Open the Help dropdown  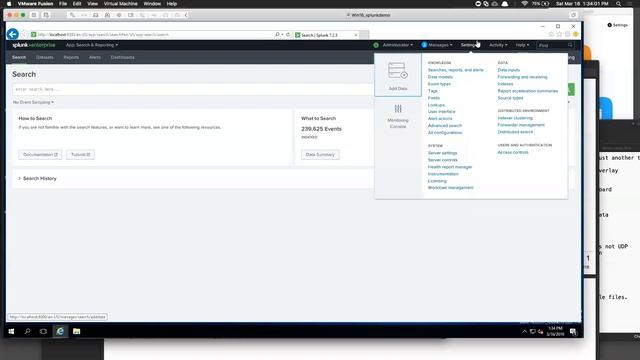coord(522,45)
